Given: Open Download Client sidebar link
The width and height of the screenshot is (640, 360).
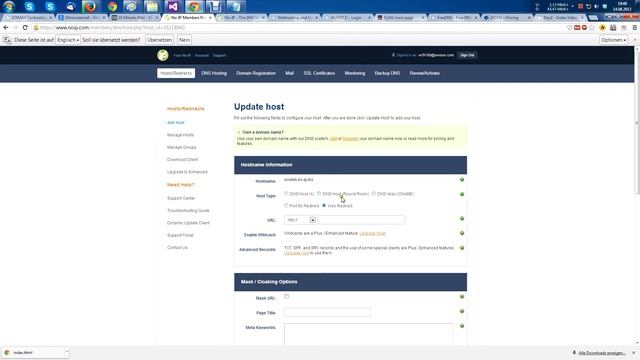Looking at the screenshot, I should 182,159.
